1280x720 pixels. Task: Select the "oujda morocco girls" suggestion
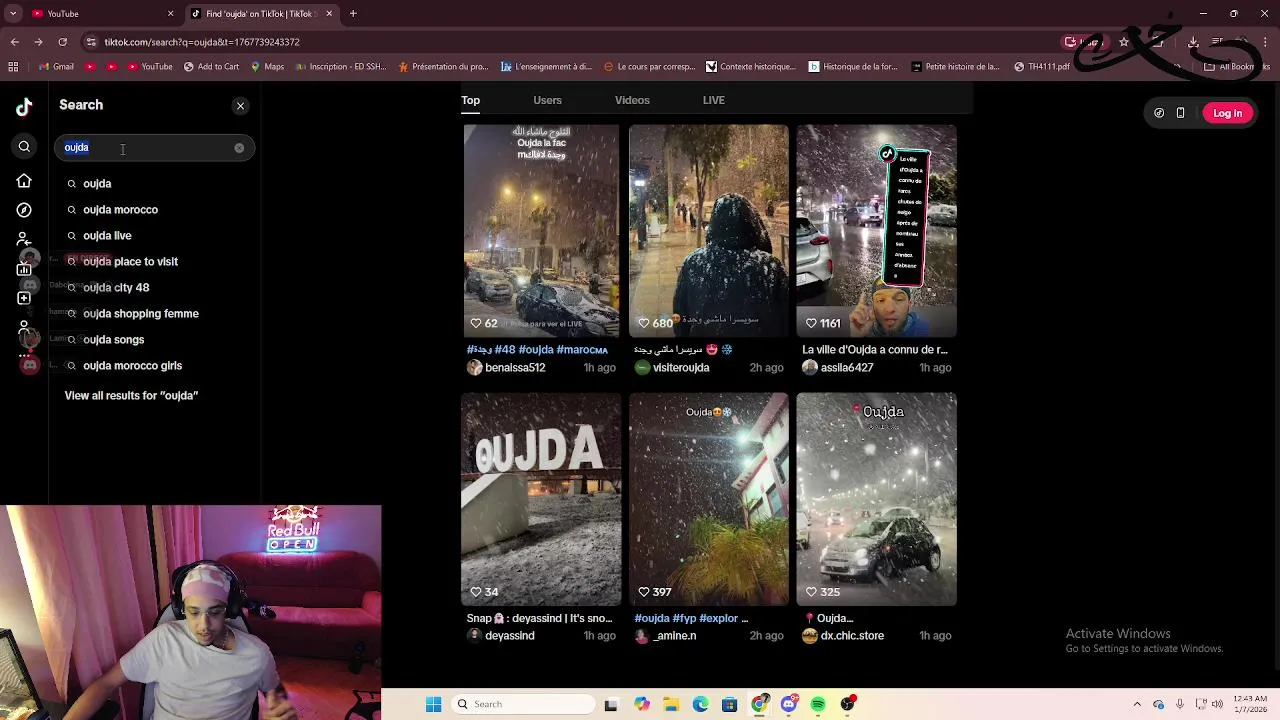155,365
